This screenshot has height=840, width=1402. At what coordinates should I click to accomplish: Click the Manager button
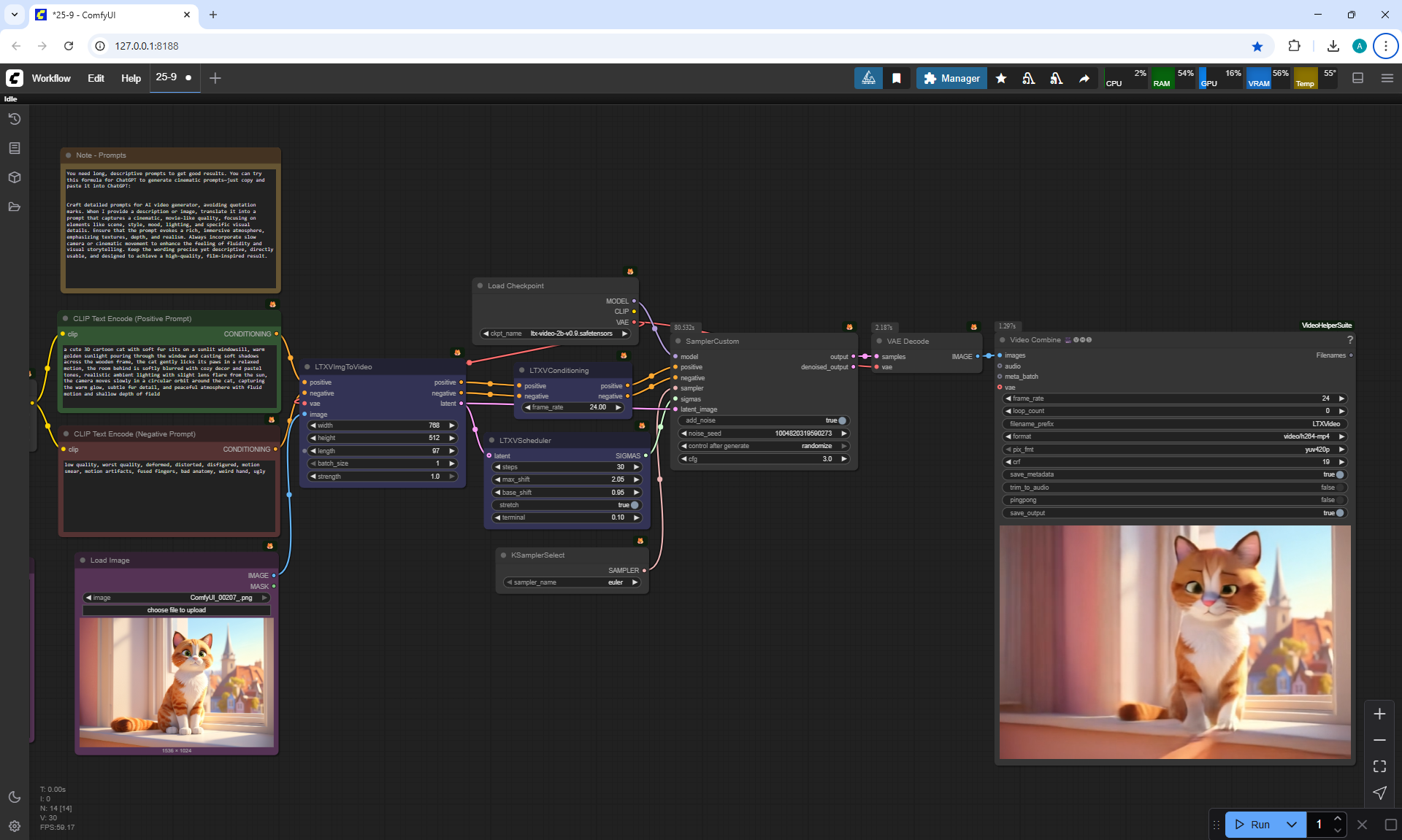tap(951, 78)
